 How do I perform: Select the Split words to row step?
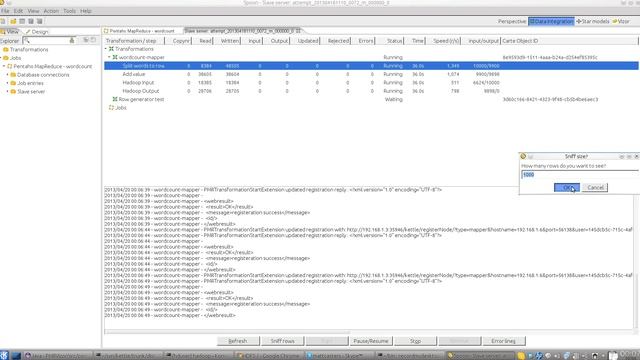[x=371, y=66]
